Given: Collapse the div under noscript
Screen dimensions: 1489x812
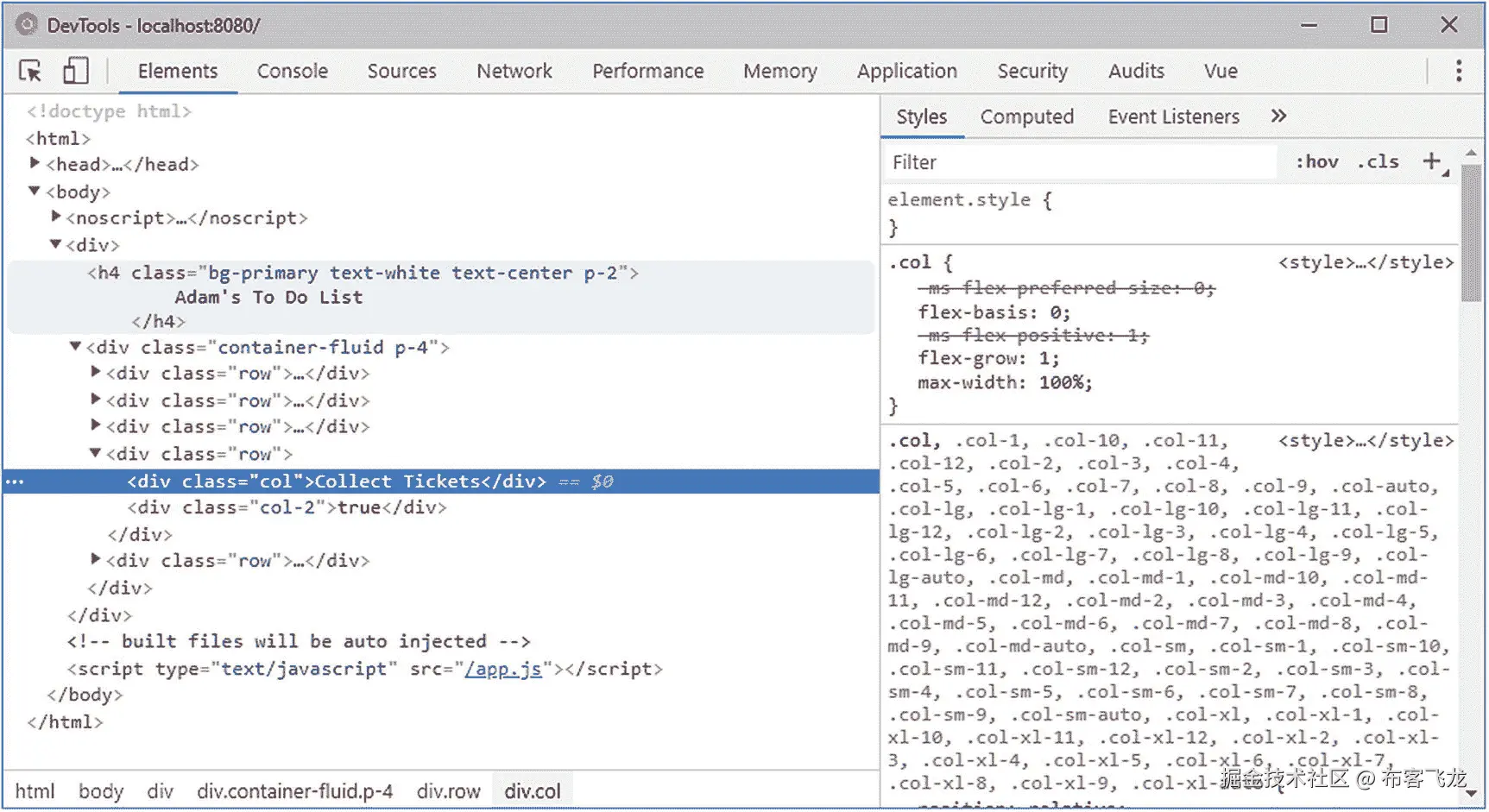Looking at the screenshot, I should [55, 244].
